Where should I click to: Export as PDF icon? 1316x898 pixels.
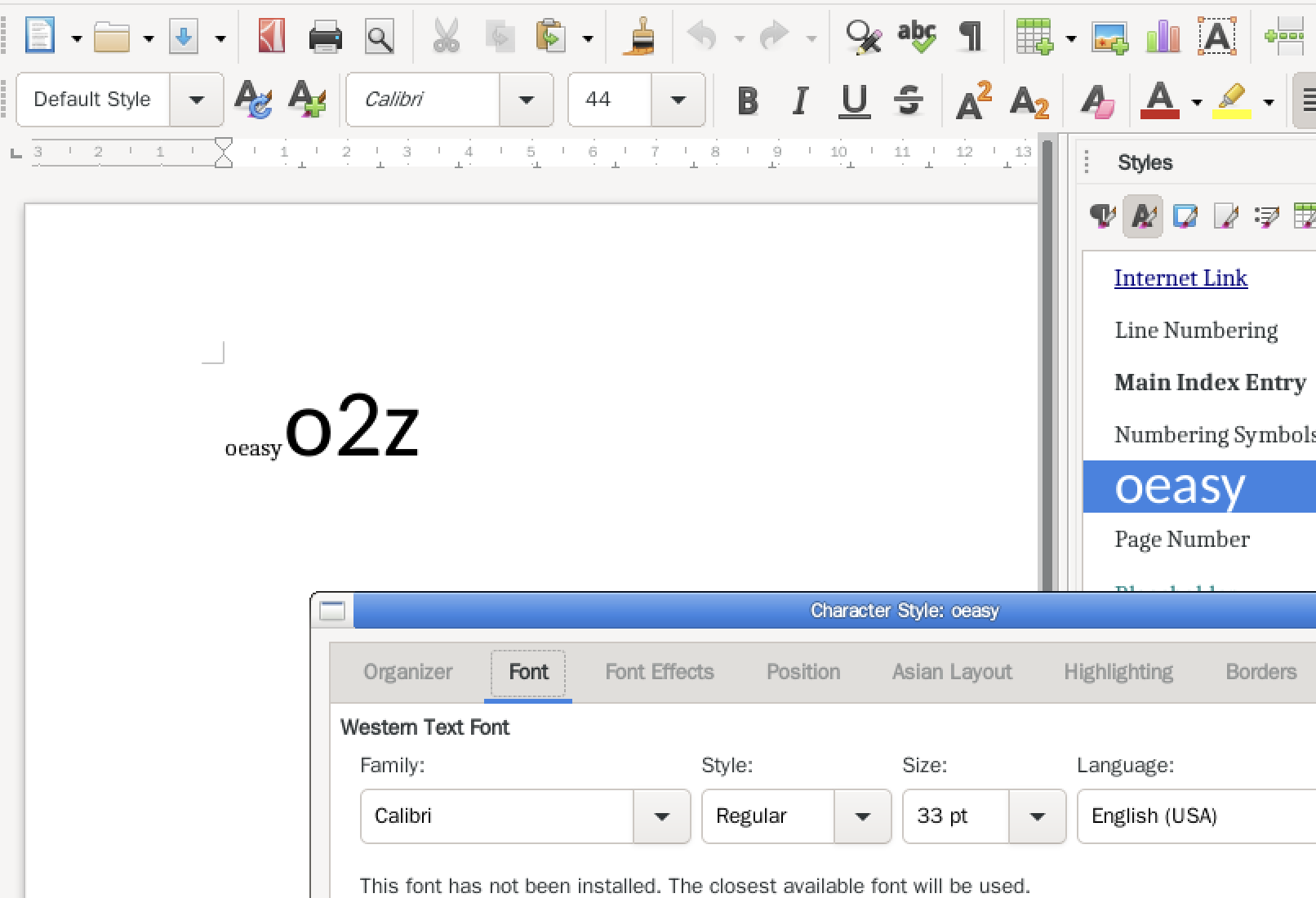271,36
